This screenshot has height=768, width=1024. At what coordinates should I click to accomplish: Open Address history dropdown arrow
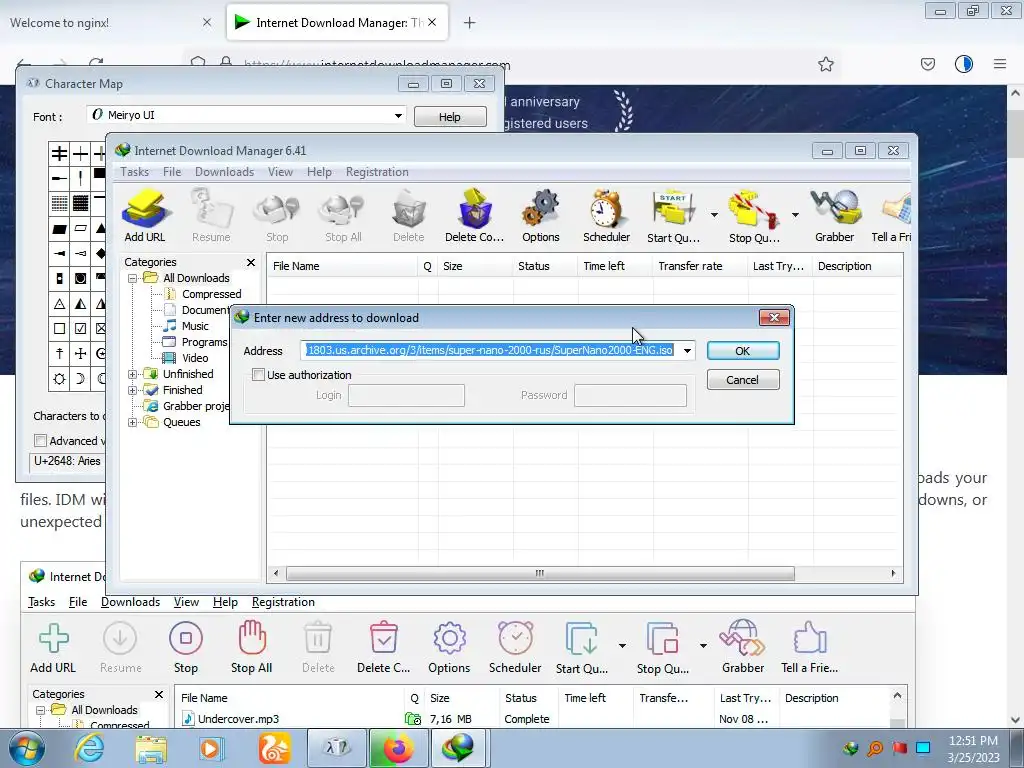click(x=687, y=351)
